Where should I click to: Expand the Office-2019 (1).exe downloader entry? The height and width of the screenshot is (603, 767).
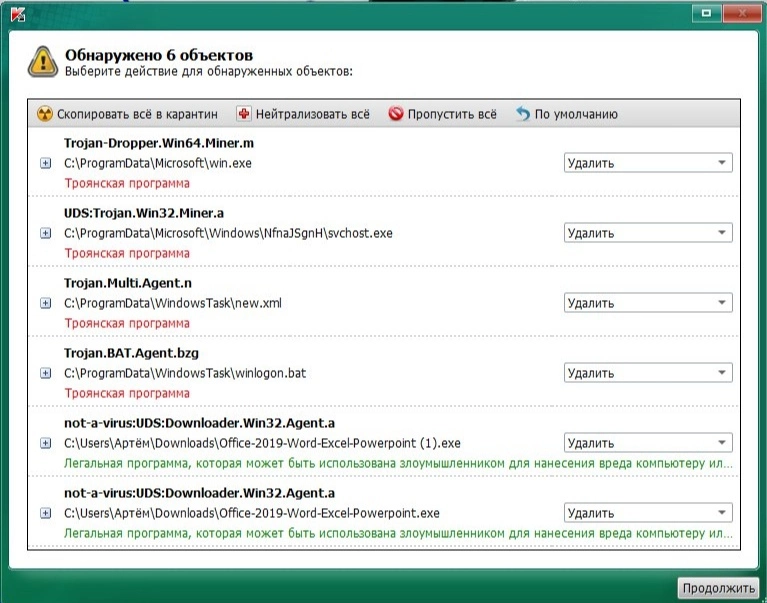45,443
